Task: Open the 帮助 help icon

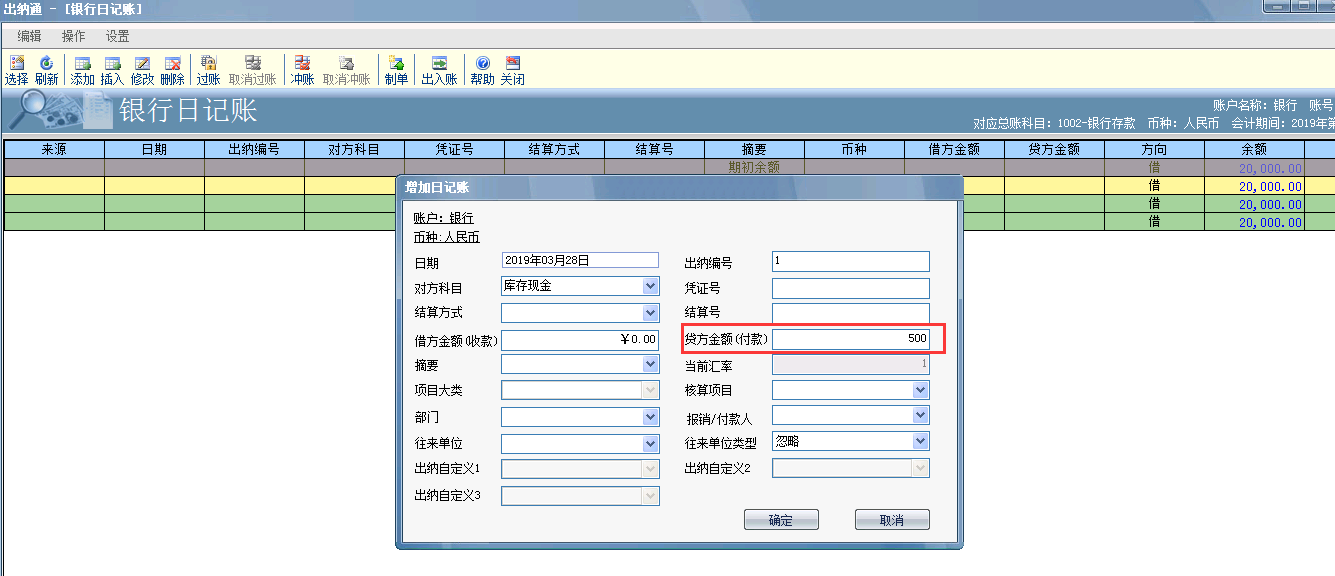Action: [x=482, y=64]
